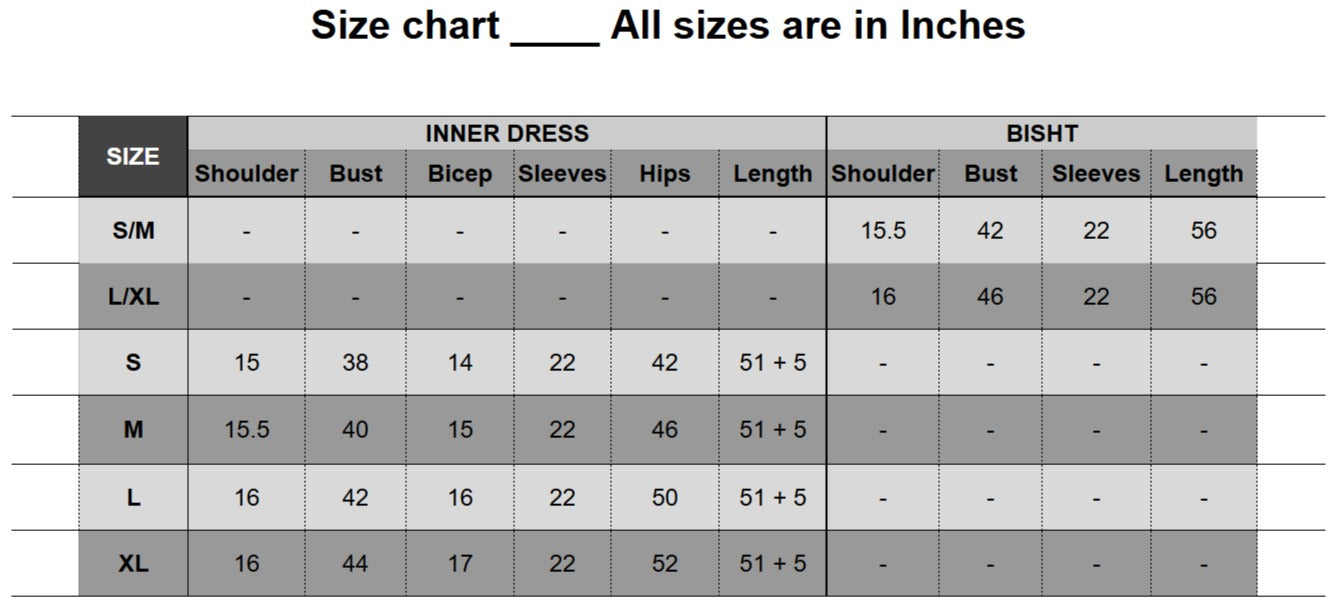
Task: Click the Hips column header
Action: coord(665,174)
